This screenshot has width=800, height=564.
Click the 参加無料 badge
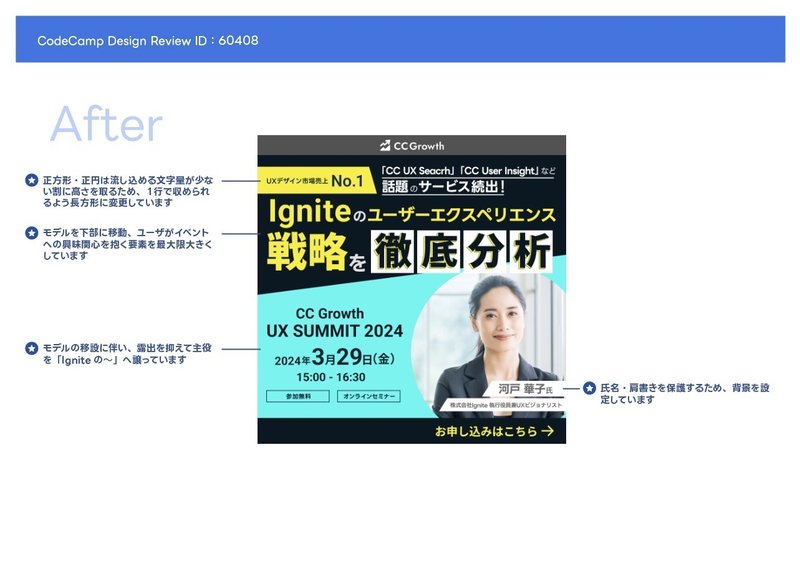point(298,396)
